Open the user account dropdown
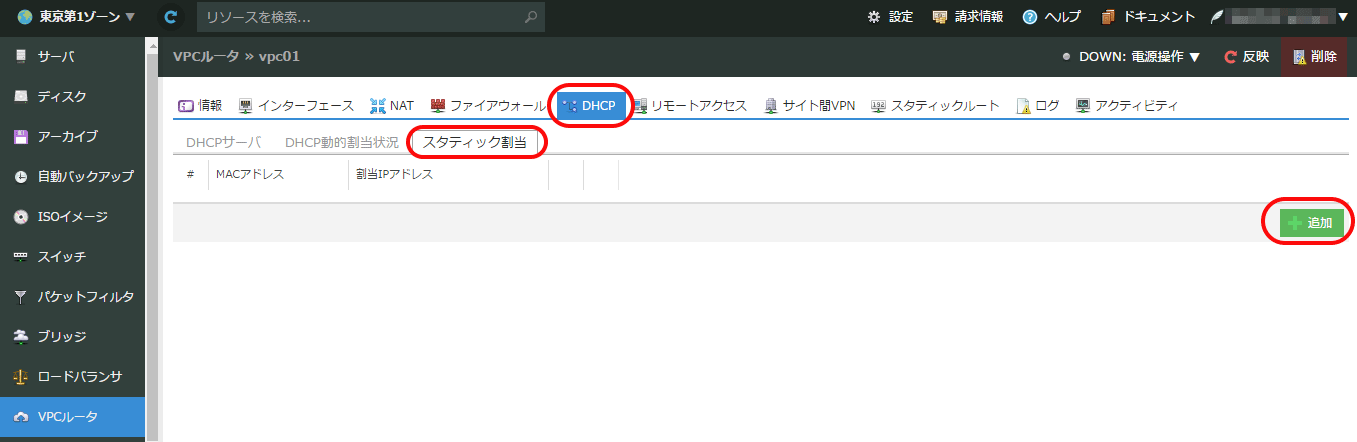Viewport: 1357px width, 442px height. (x=1279, y=17)
